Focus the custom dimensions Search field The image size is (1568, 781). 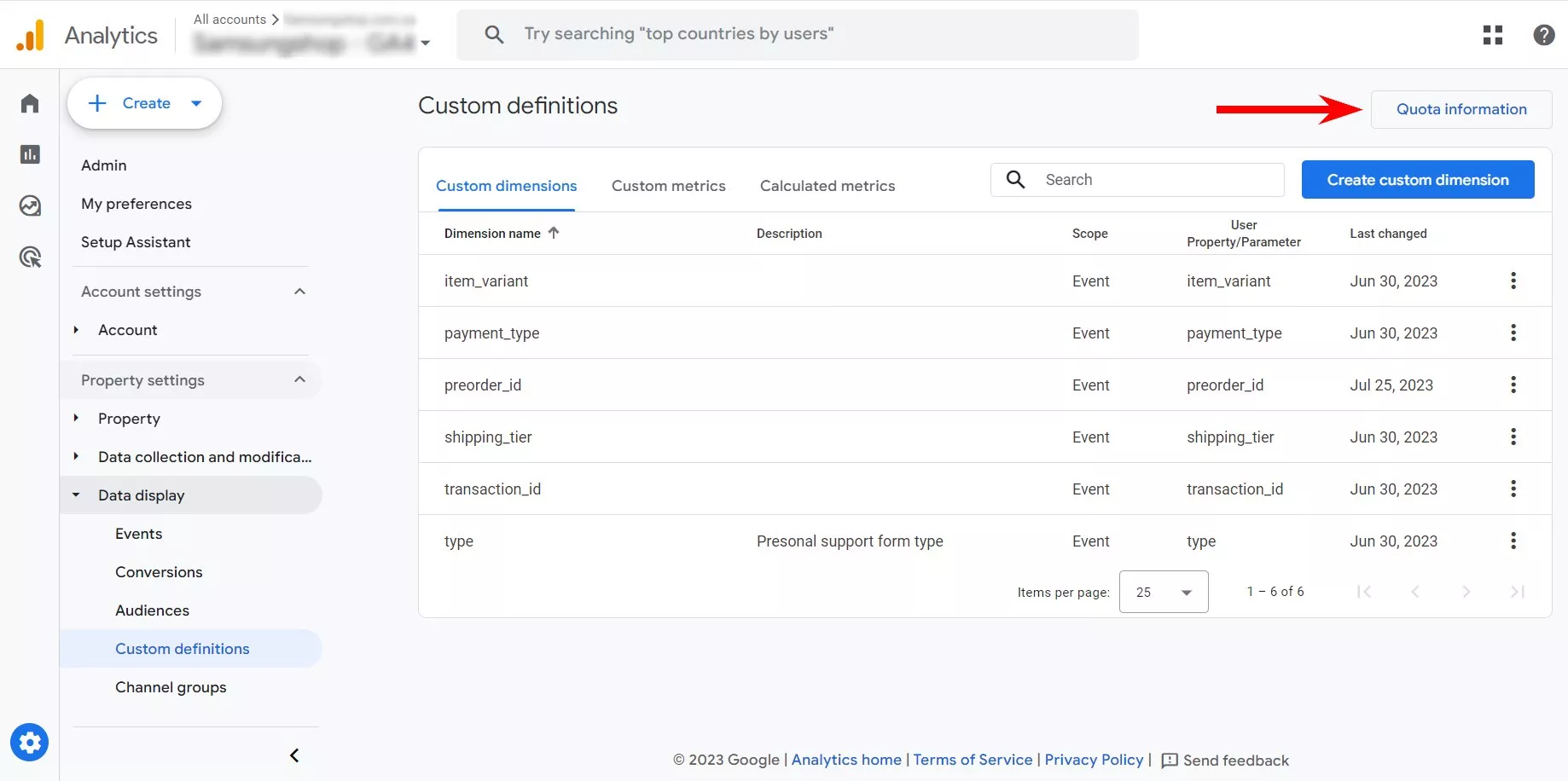pos(1137,180)
